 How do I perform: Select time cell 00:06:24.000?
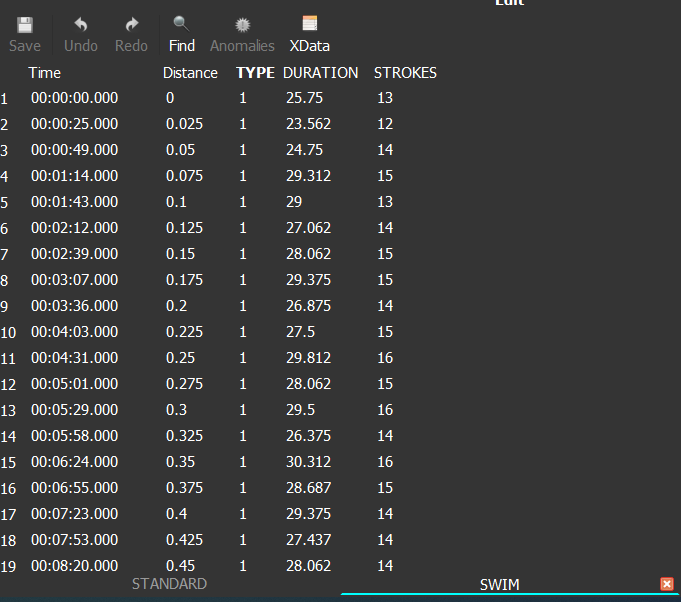(75, 462)
